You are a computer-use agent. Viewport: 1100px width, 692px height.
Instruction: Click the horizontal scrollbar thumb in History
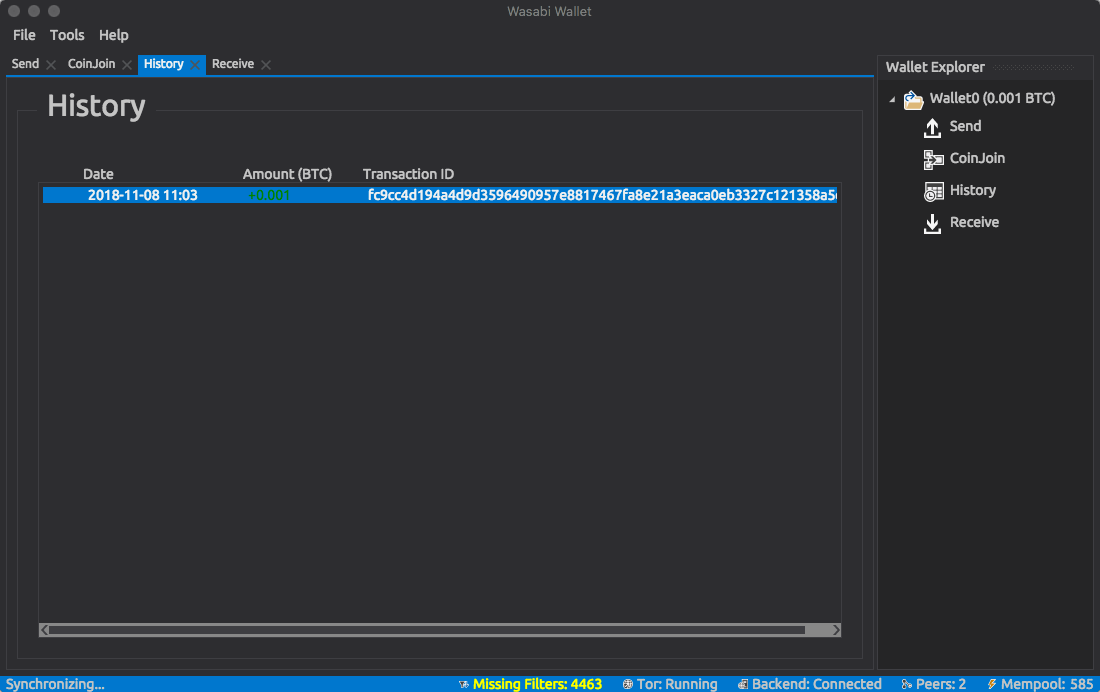[x=427, y=630]
